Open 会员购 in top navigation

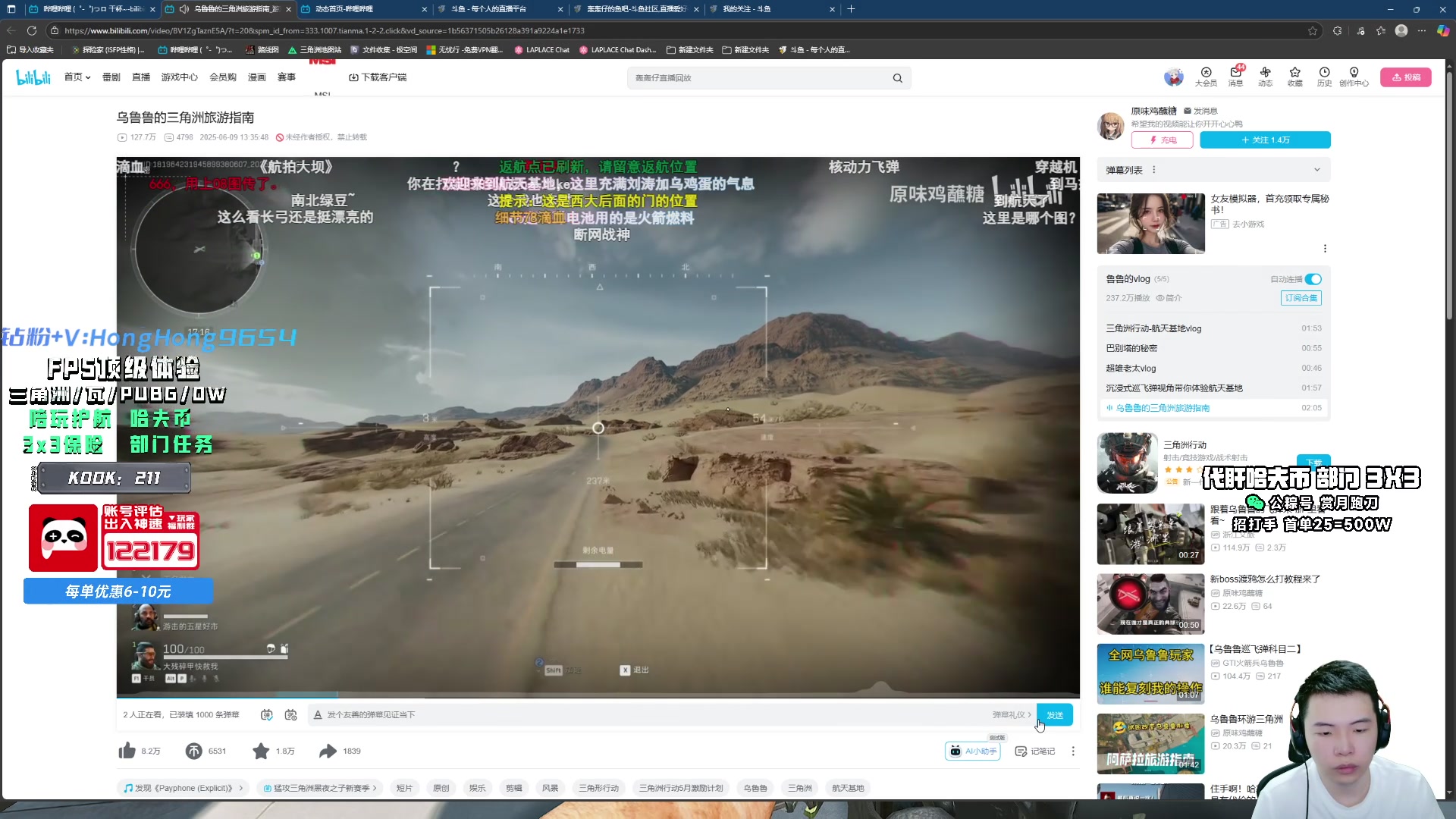[223, 77]
